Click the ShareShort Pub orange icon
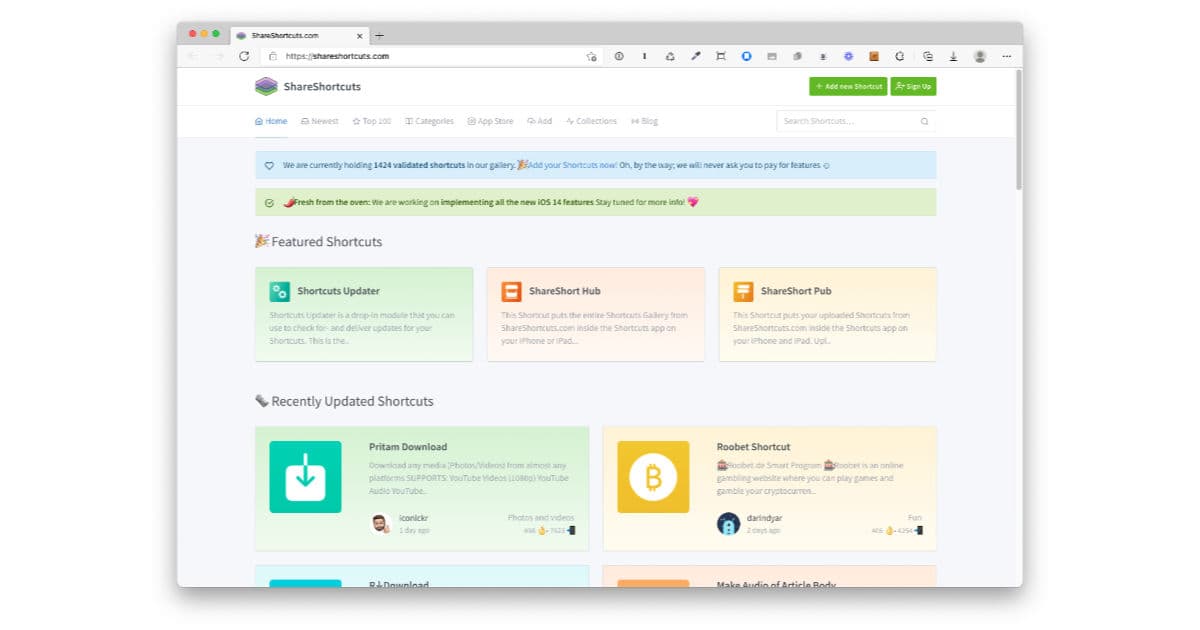The height and width of the screenshot is (630, 1200). coord(743,291)
